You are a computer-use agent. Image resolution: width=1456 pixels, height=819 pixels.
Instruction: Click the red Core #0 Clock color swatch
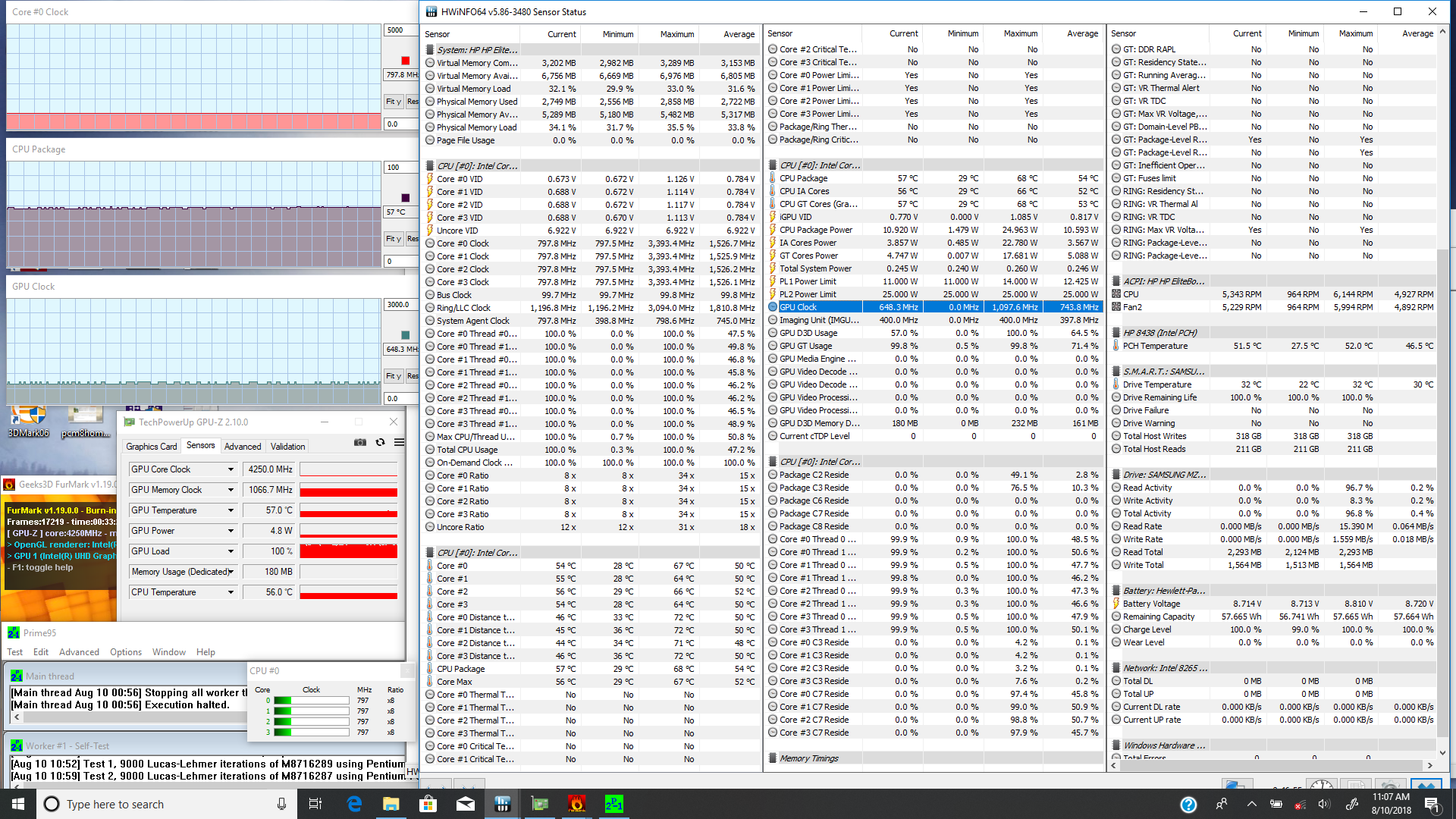tap(405, 61)
